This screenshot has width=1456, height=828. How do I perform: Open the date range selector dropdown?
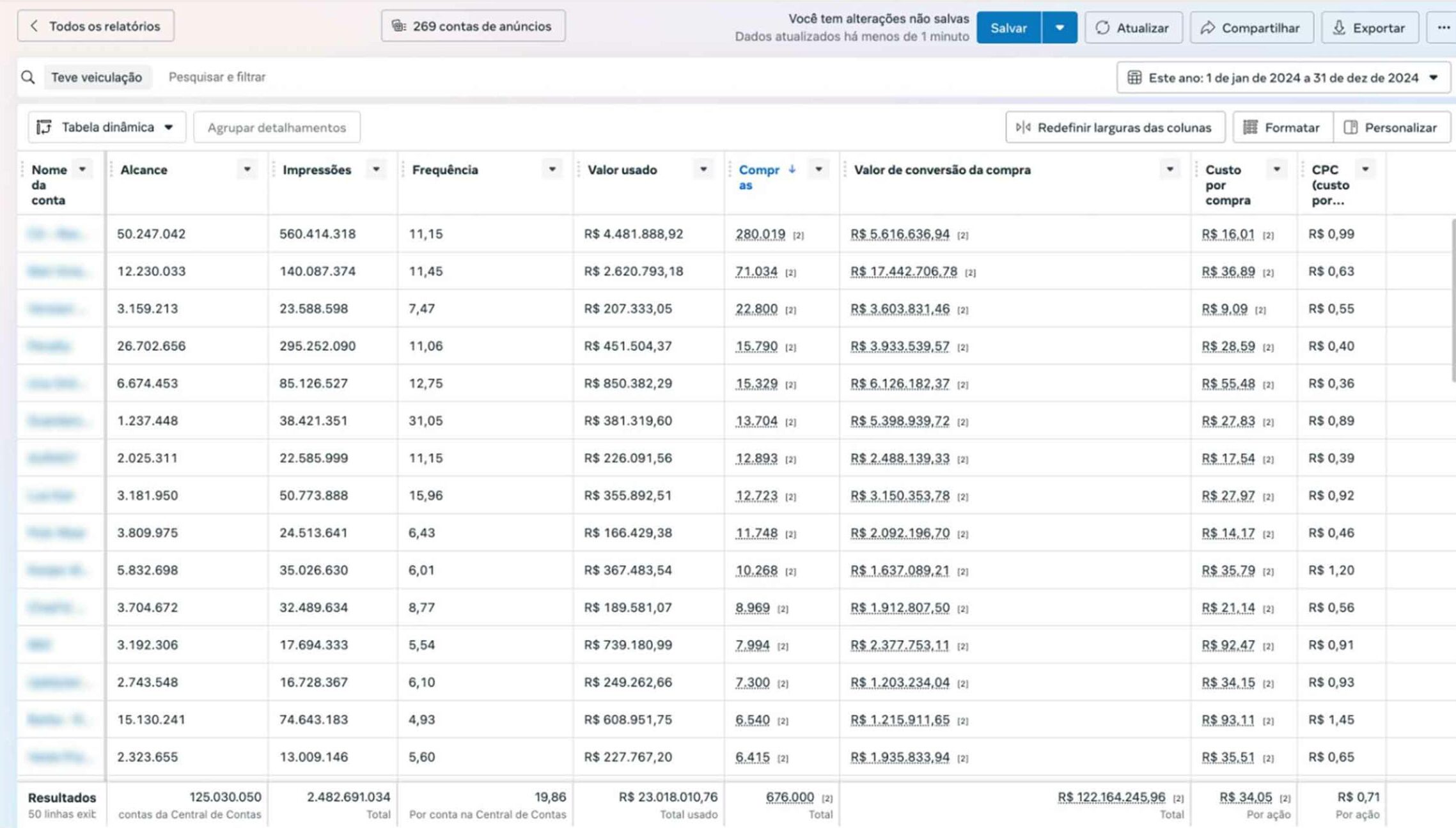click(x=1283, y=77)
